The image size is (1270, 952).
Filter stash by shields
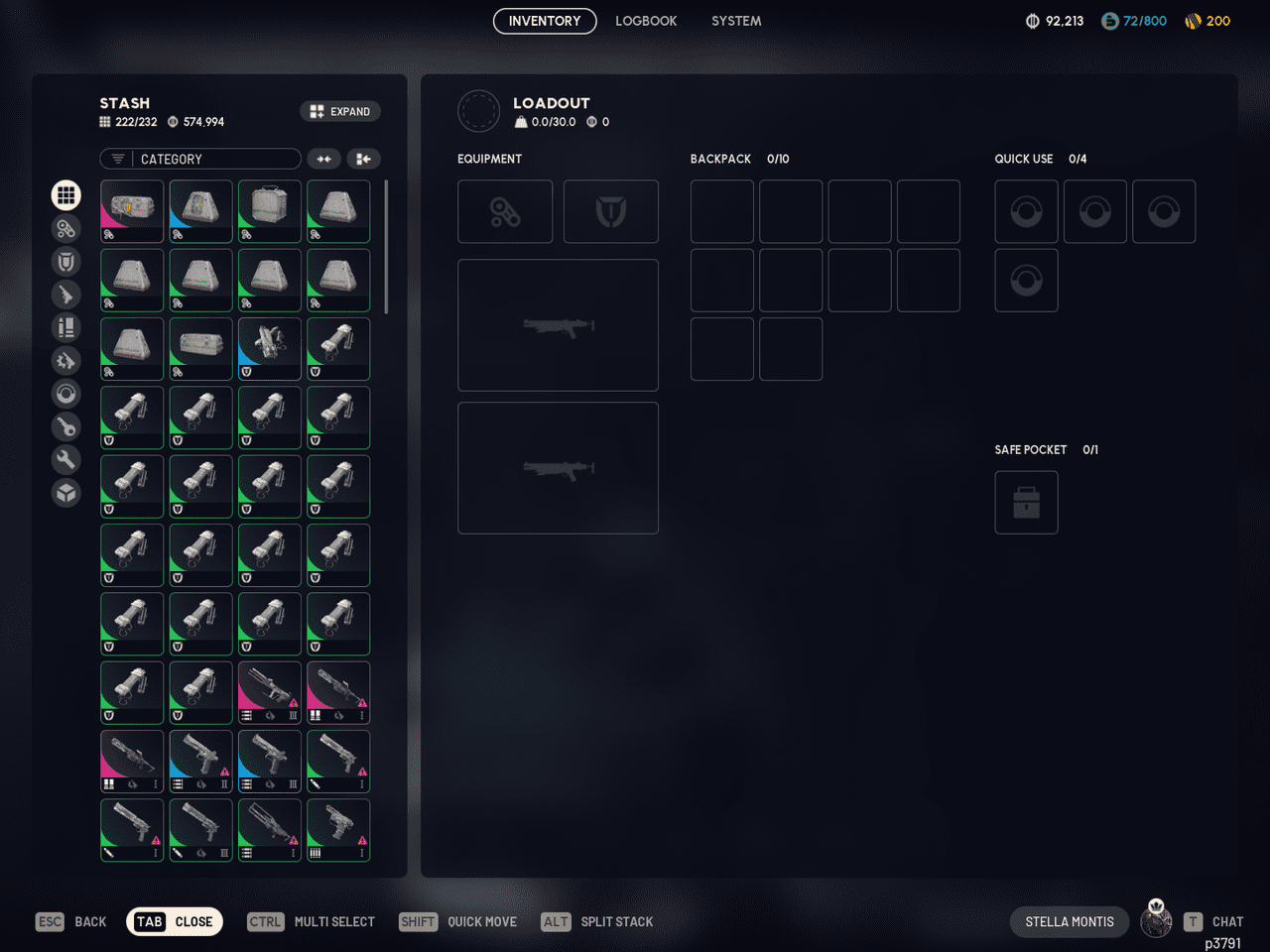point(66,262)
